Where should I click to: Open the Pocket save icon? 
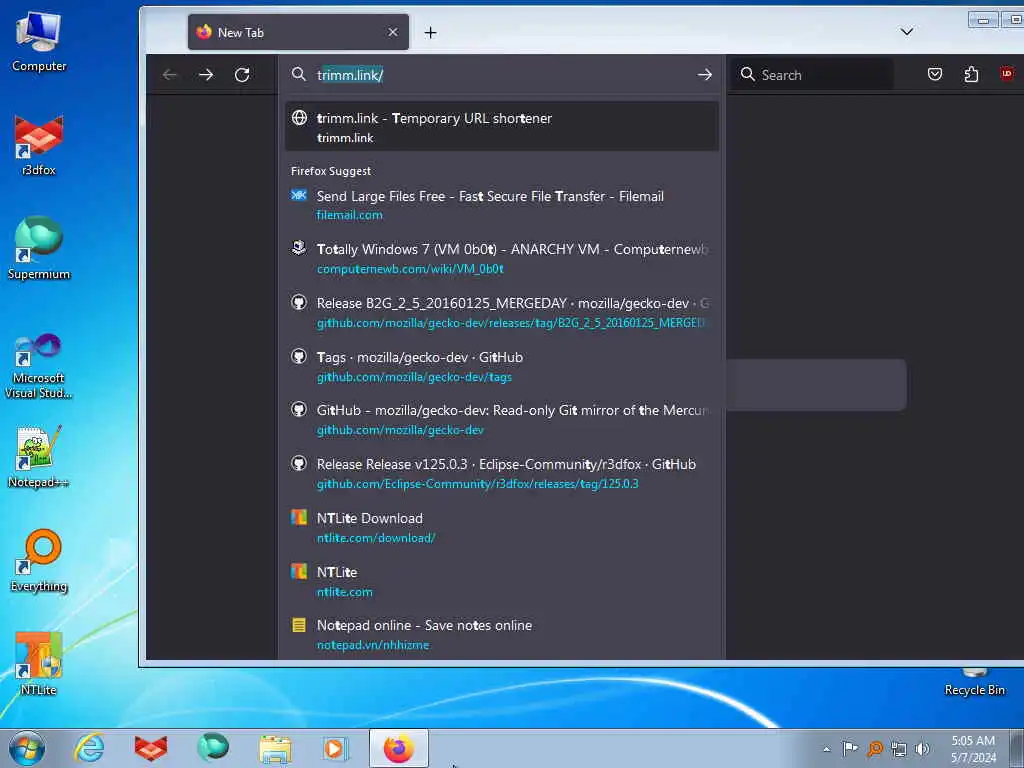click(935, 74)
